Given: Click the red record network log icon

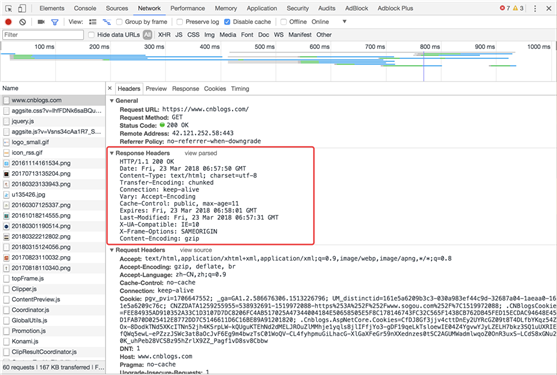Looking at the screenshot, I should 8,22.
